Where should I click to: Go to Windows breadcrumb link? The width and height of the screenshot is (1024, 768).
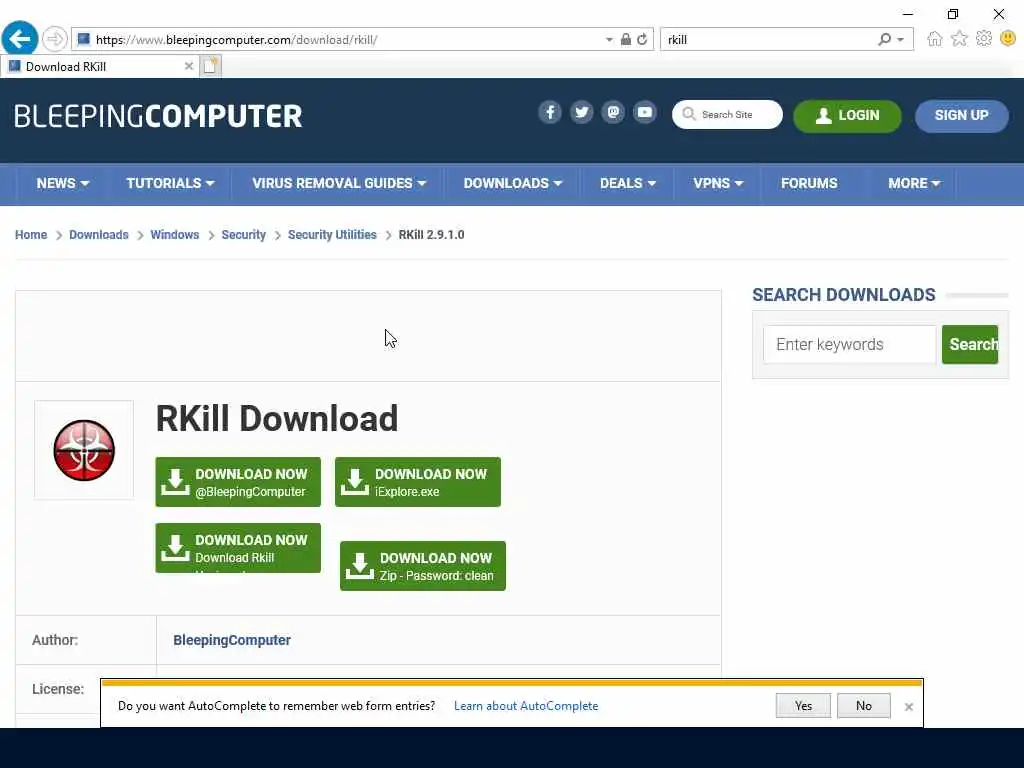click(x=174, y=235)
